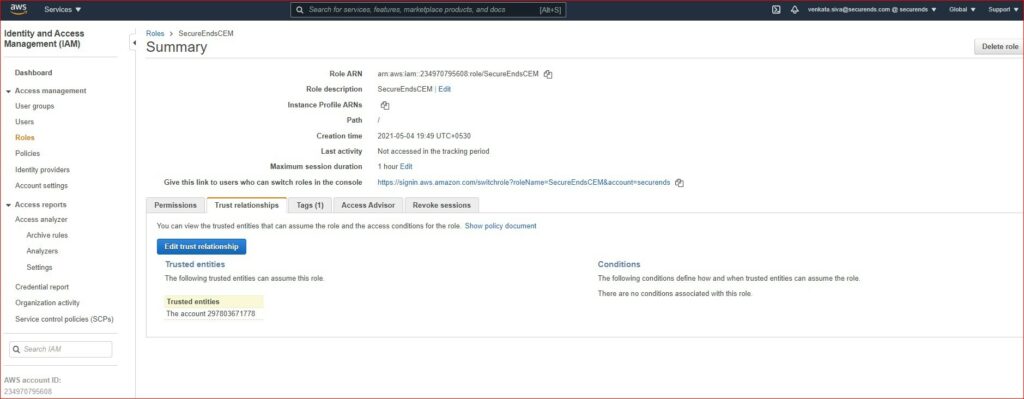Click the Roles breadcrumb link
The height and width of the screenshot is (399, 1024).
(155, 33)
